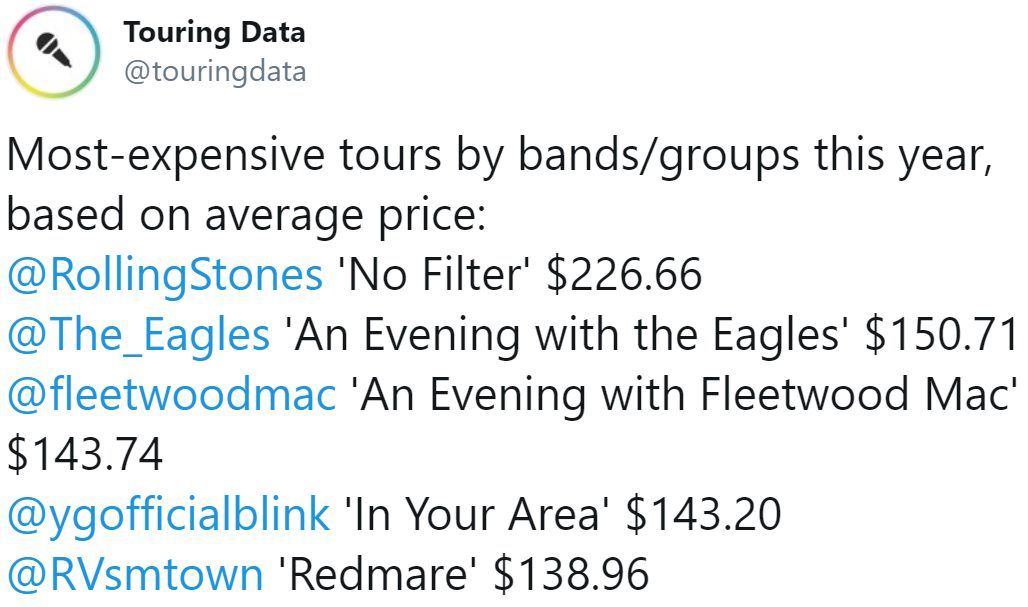
Task: Click the $143.20 price
Action: (x=703, y=514)
